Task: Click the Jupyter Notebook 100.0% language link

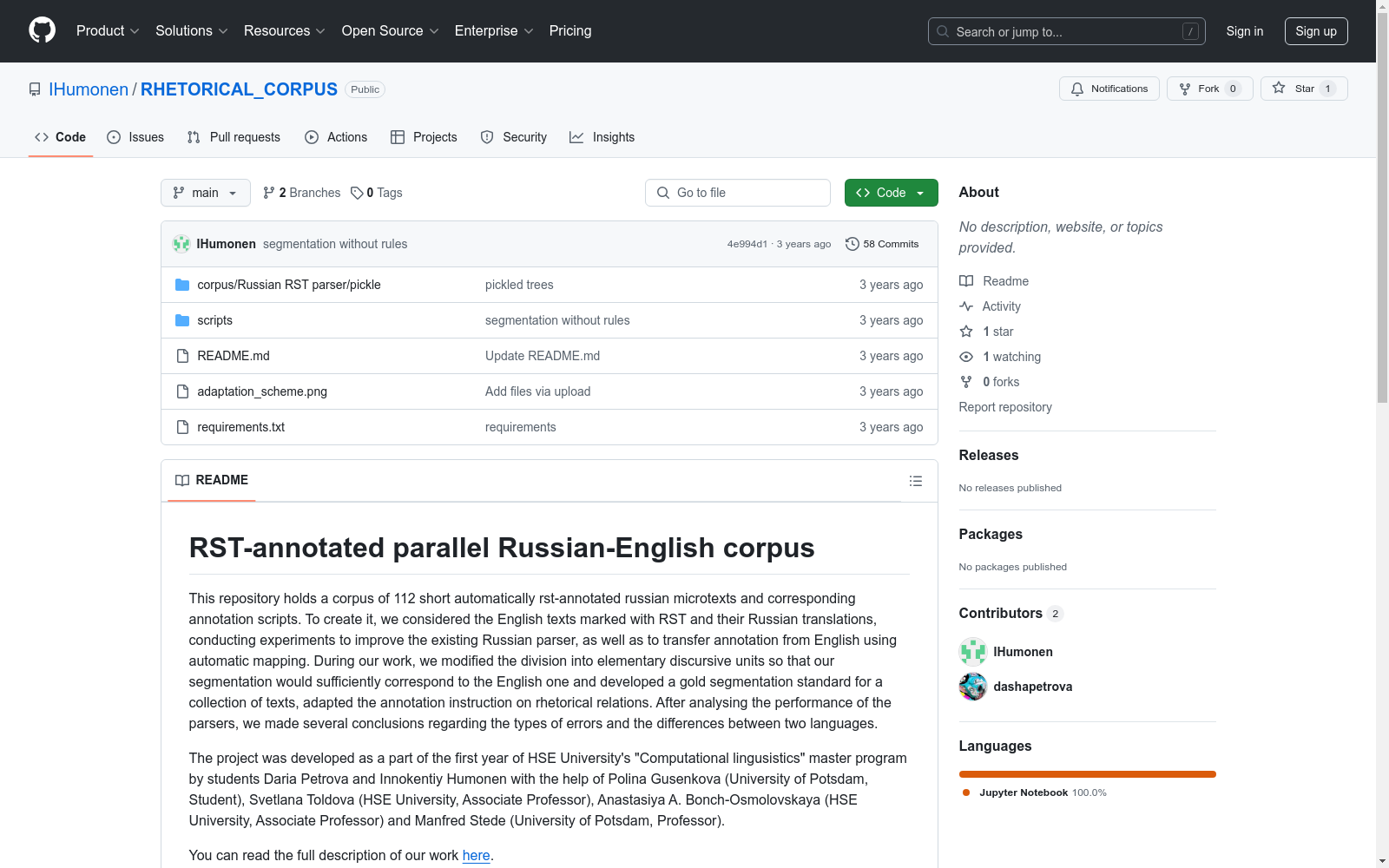Action: [1035, 792]
